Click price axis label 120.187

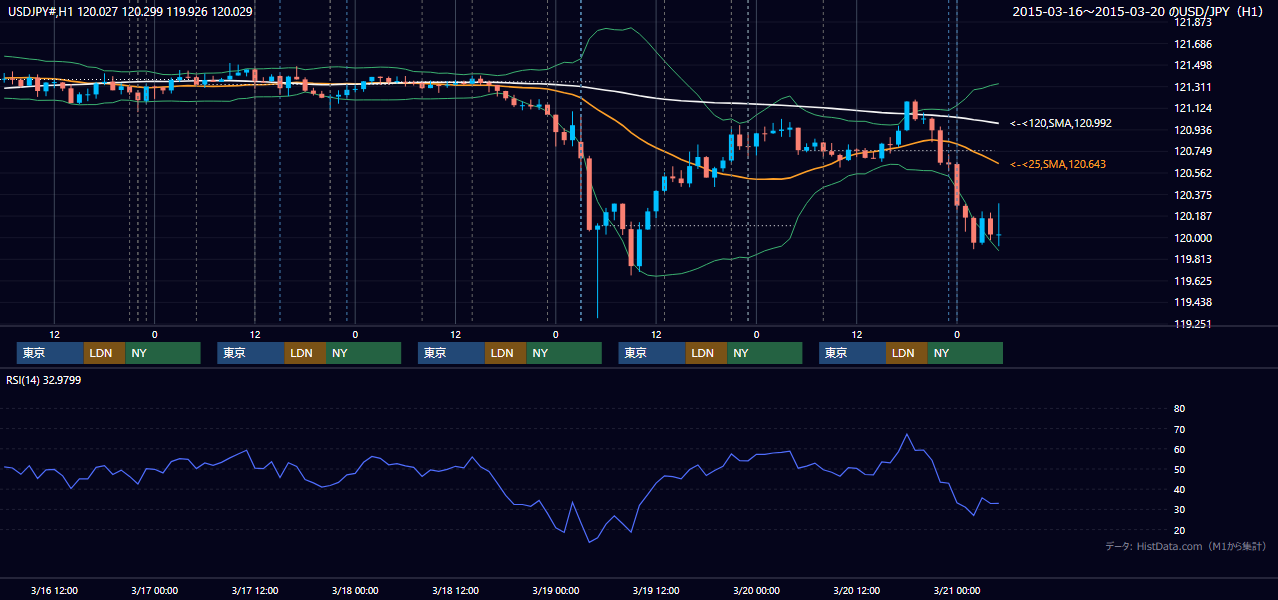pyautogui.click(x=1192, y=216)
